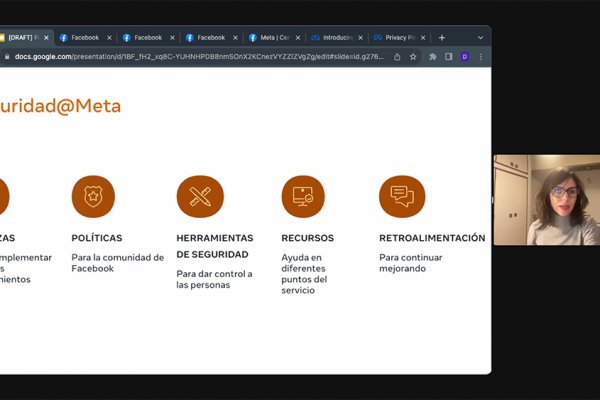Select the presenter webcam video tile
The width and height of the screenshot is (600, 400).
[547, 200]
